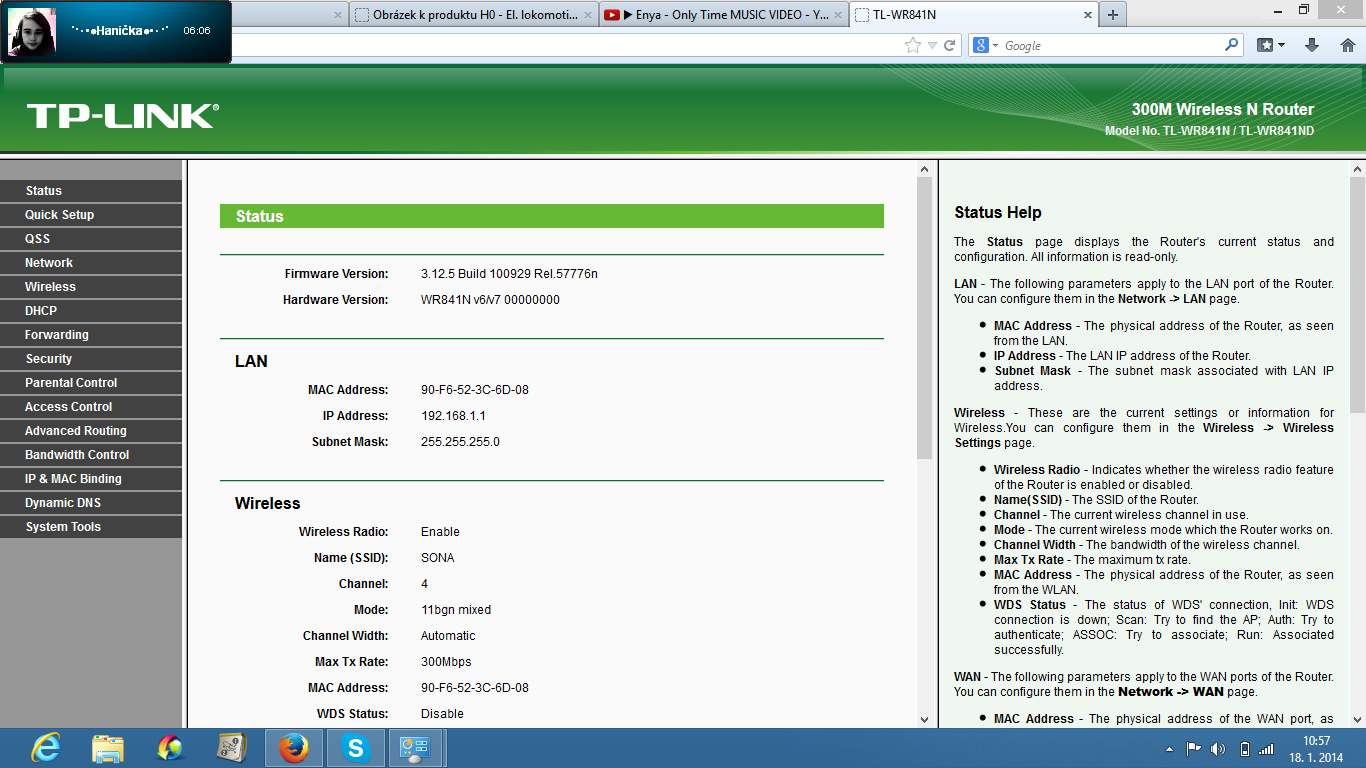
Task: Open the Wireless settings menu
Action: point(91,287)
